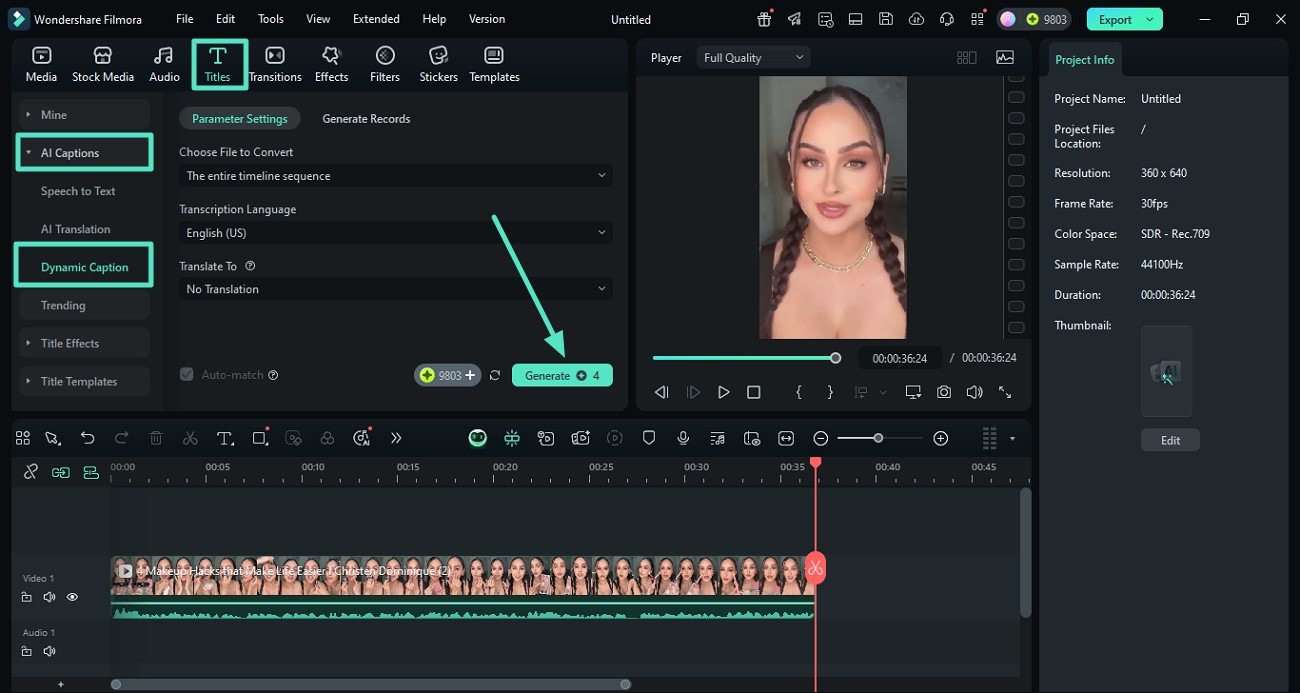Select Trending option
Screen dimensions: 1300x693
tap(63, 305)
